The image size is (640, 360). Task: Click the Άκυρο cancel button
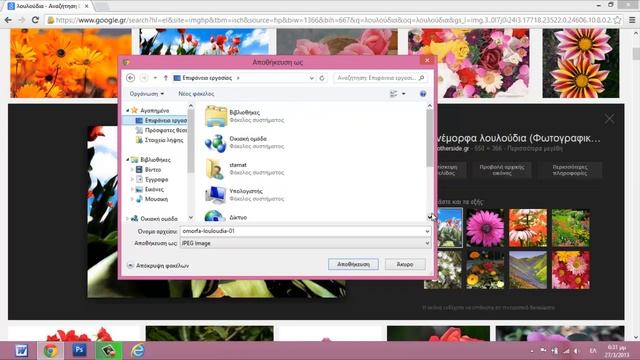[405, 264]
